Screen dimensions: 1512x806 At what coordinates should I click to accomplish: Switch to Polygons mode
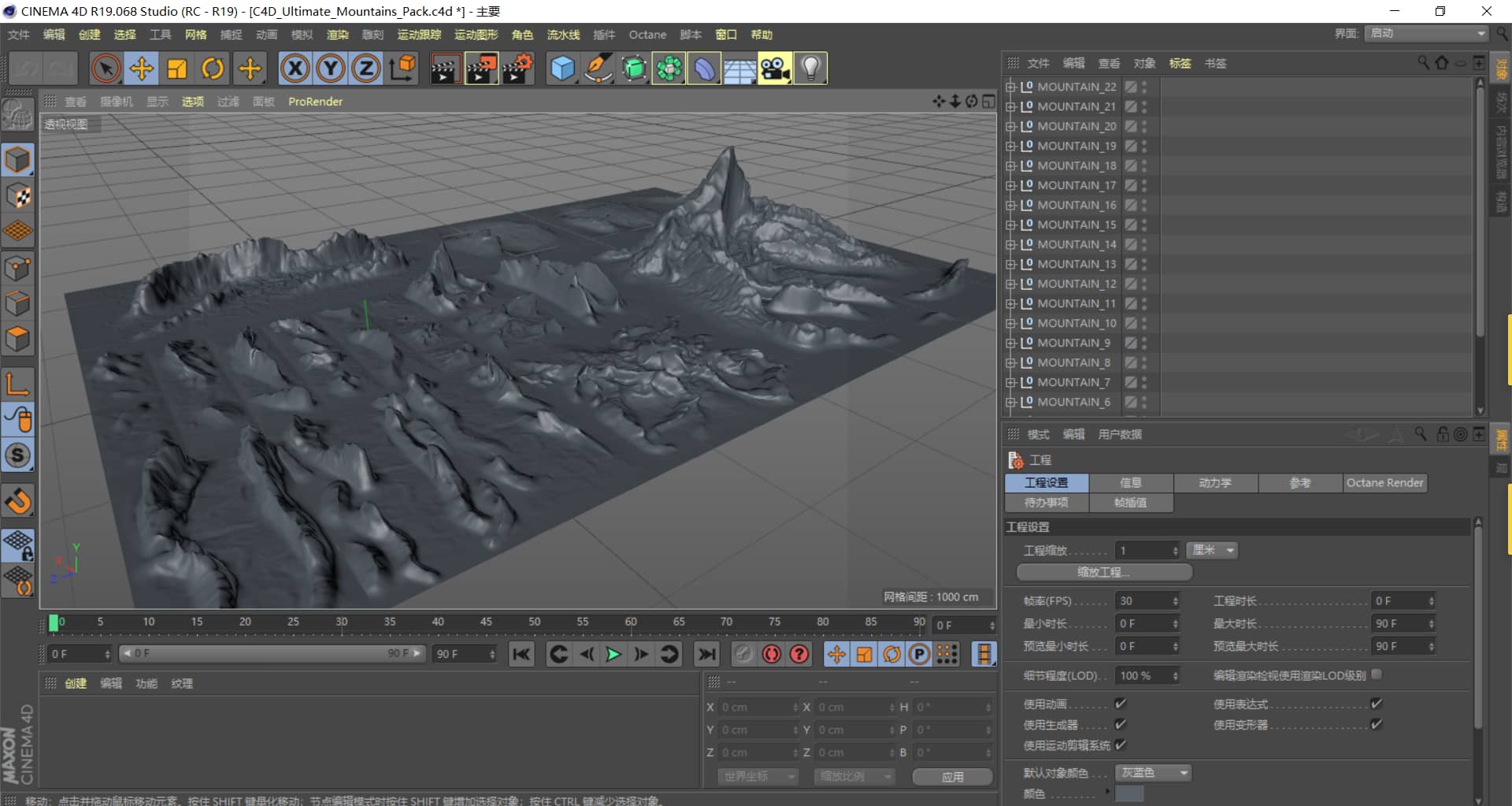point(17,340)
